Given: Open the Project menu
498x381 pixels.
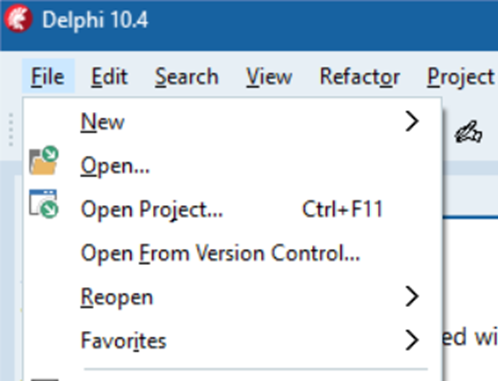Looking at the screenshot, I should coord(461,76).
